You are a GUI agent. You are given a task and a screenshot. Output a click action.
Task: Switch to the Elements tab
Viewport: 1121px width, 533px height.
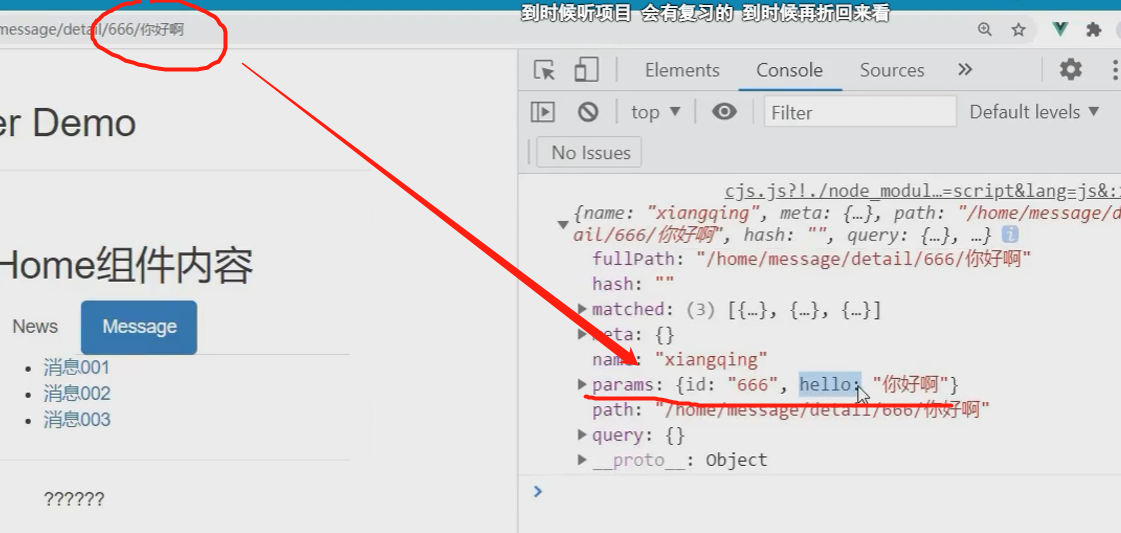(x=682, y=70)
